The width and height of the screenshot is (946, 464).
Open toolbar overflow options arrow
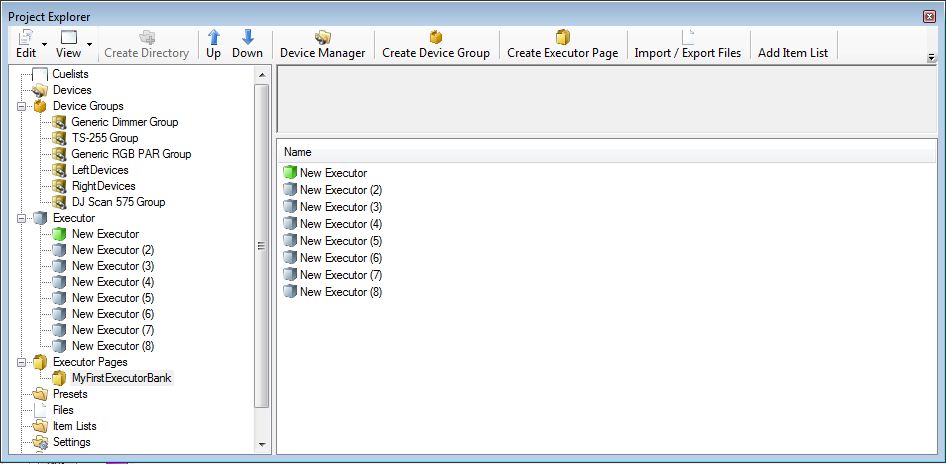[932, 59]
